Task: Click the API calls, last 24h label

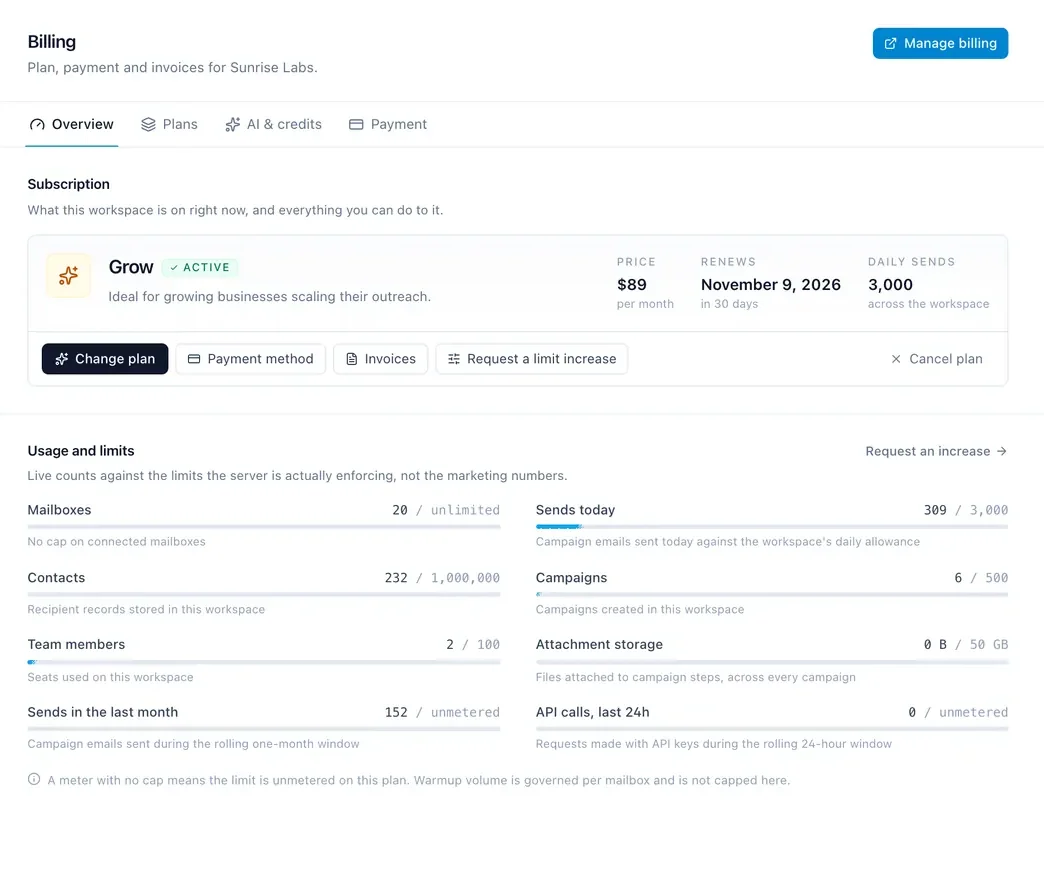Action: point(593,712)
